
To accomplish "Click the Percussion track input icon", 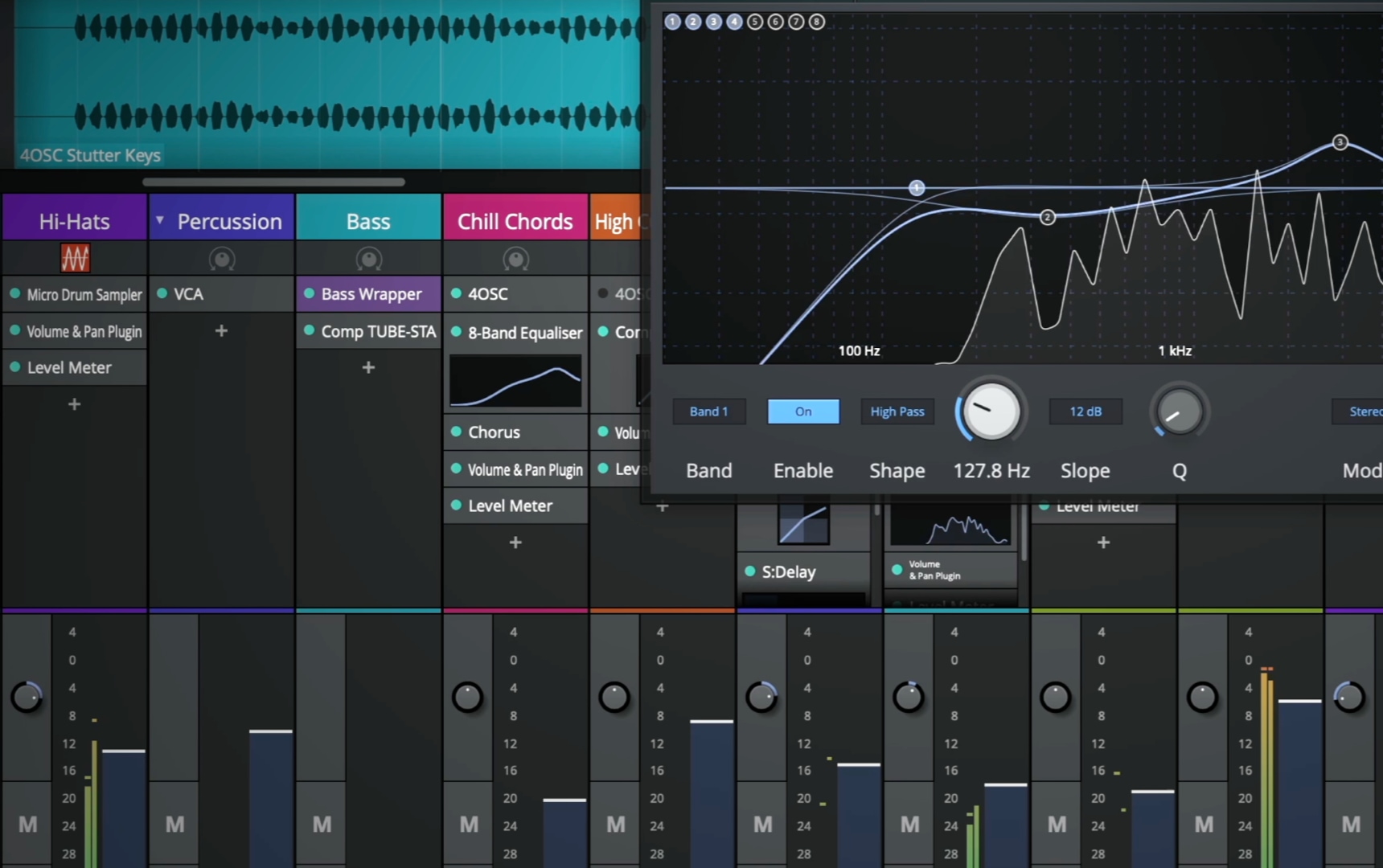I will 222,259.
